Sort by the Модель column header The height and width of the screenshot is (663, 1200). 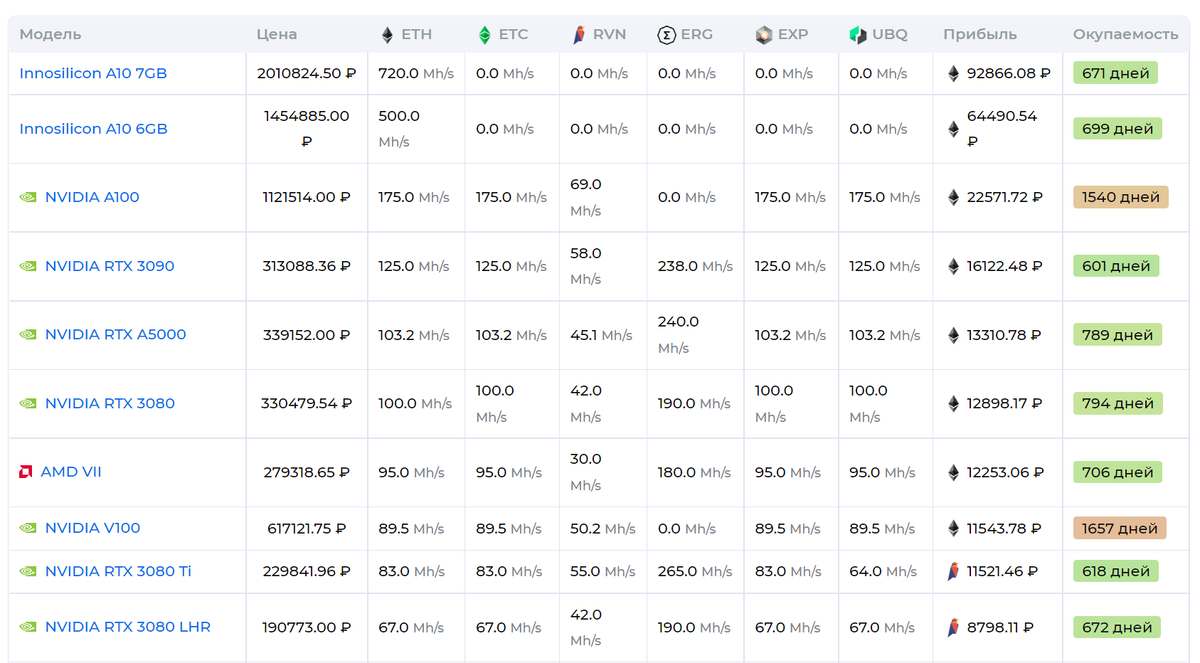coord(50,34)
